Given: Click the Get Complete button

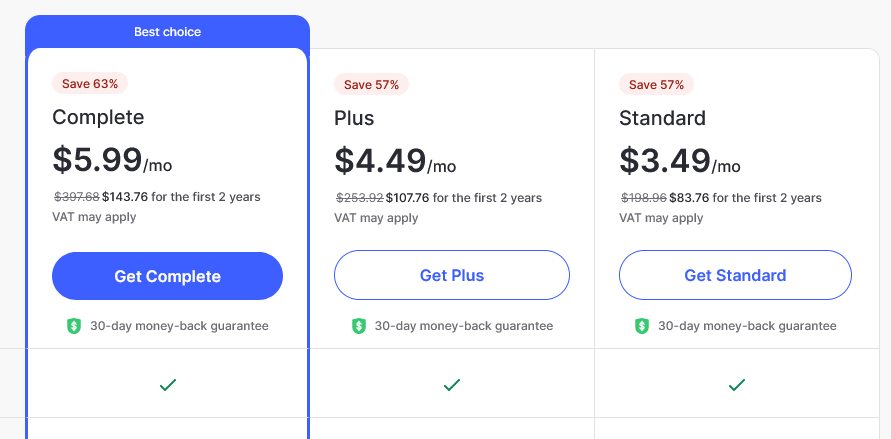Looking at the screenshot, I should (167, 276).
